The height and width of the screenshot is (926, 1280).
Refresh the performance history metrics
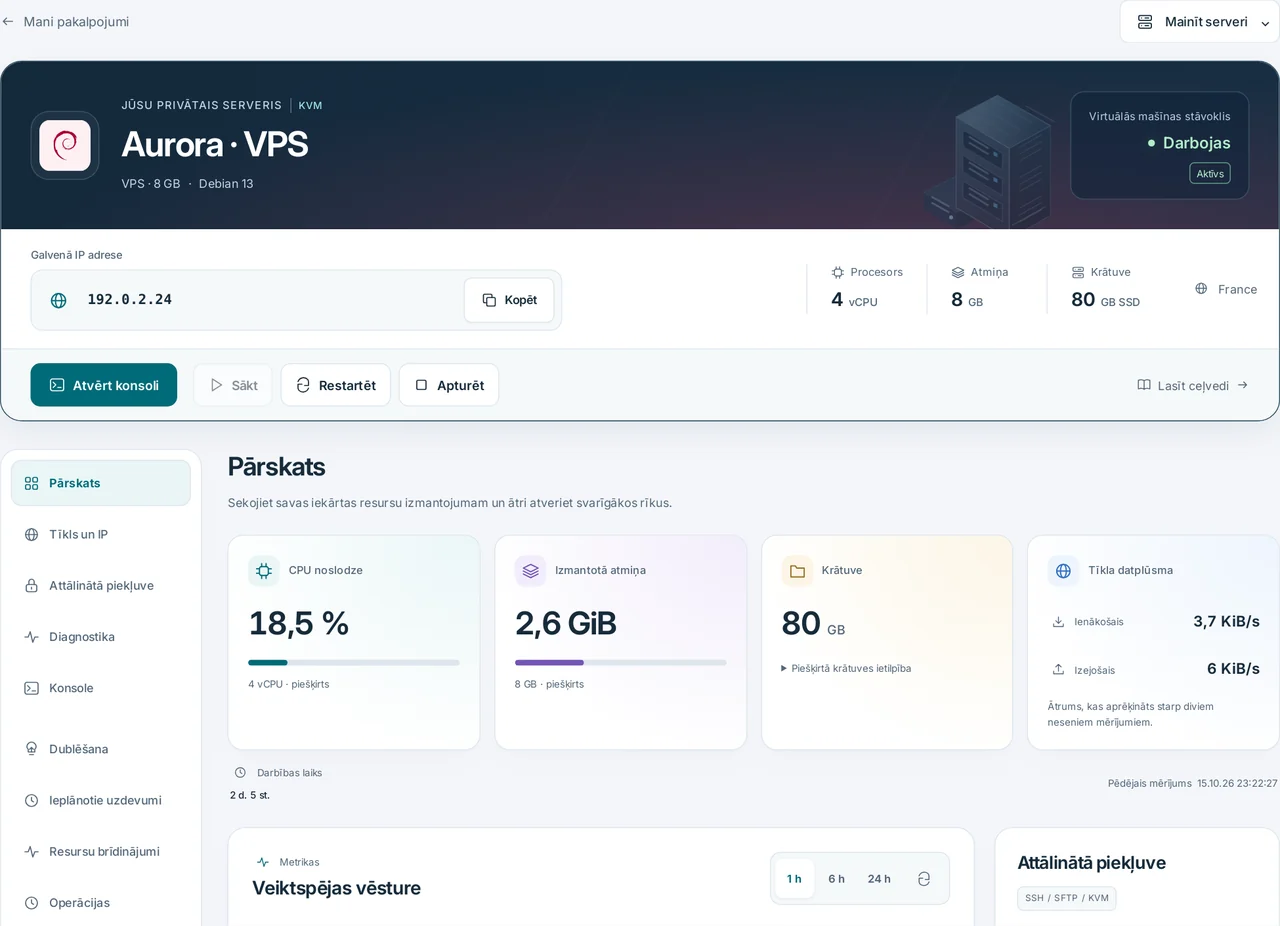point(924,879)
